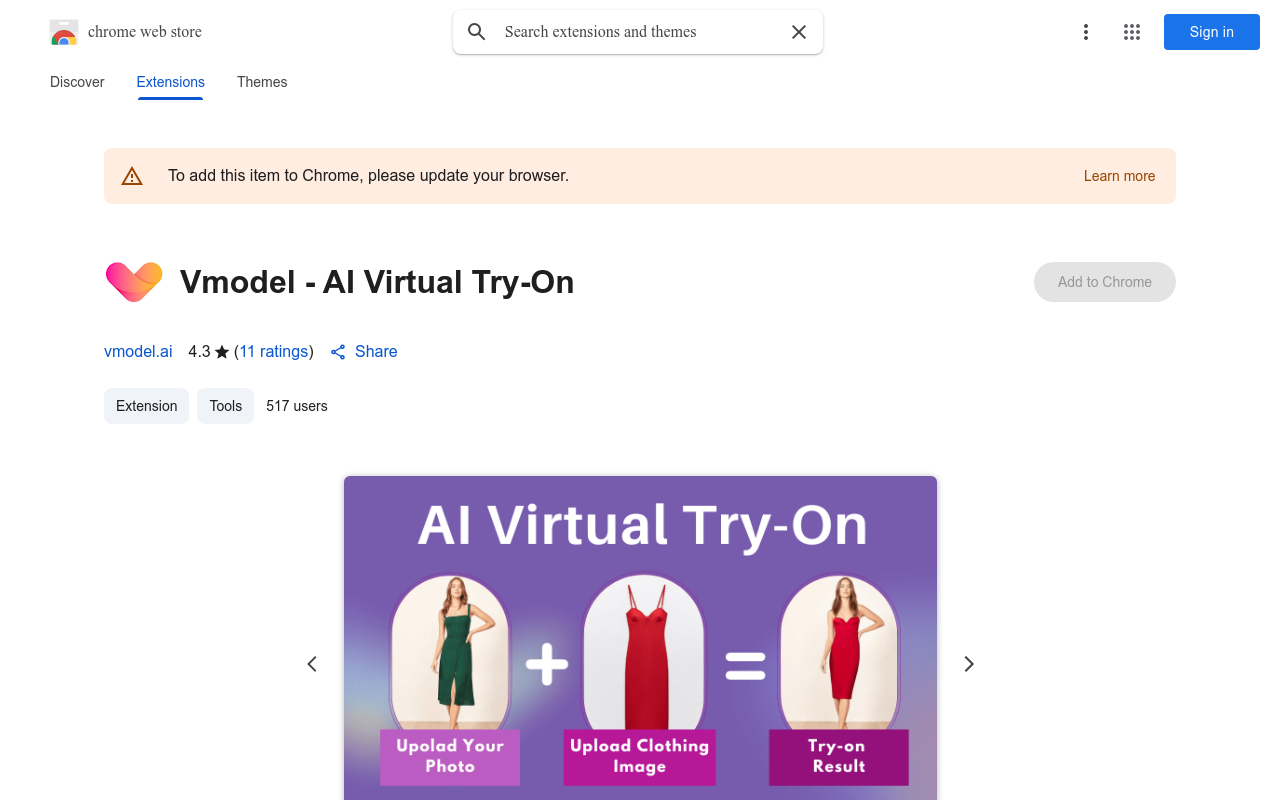Click the warning triangle icon

click(132, 176)
